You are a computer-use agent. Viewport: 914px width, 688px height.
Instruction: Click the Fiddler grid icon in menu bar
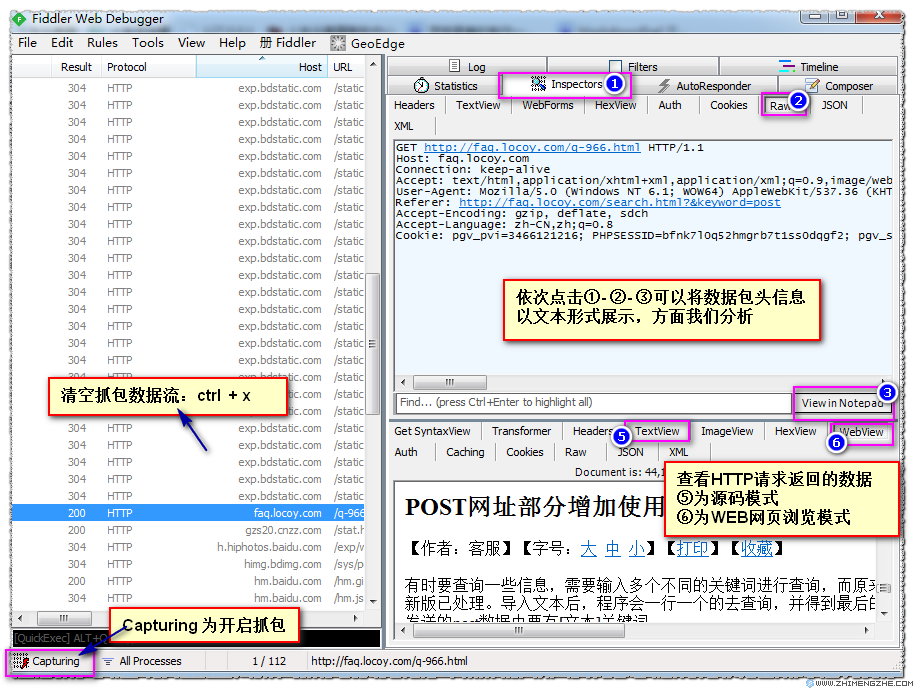[266, 43]
